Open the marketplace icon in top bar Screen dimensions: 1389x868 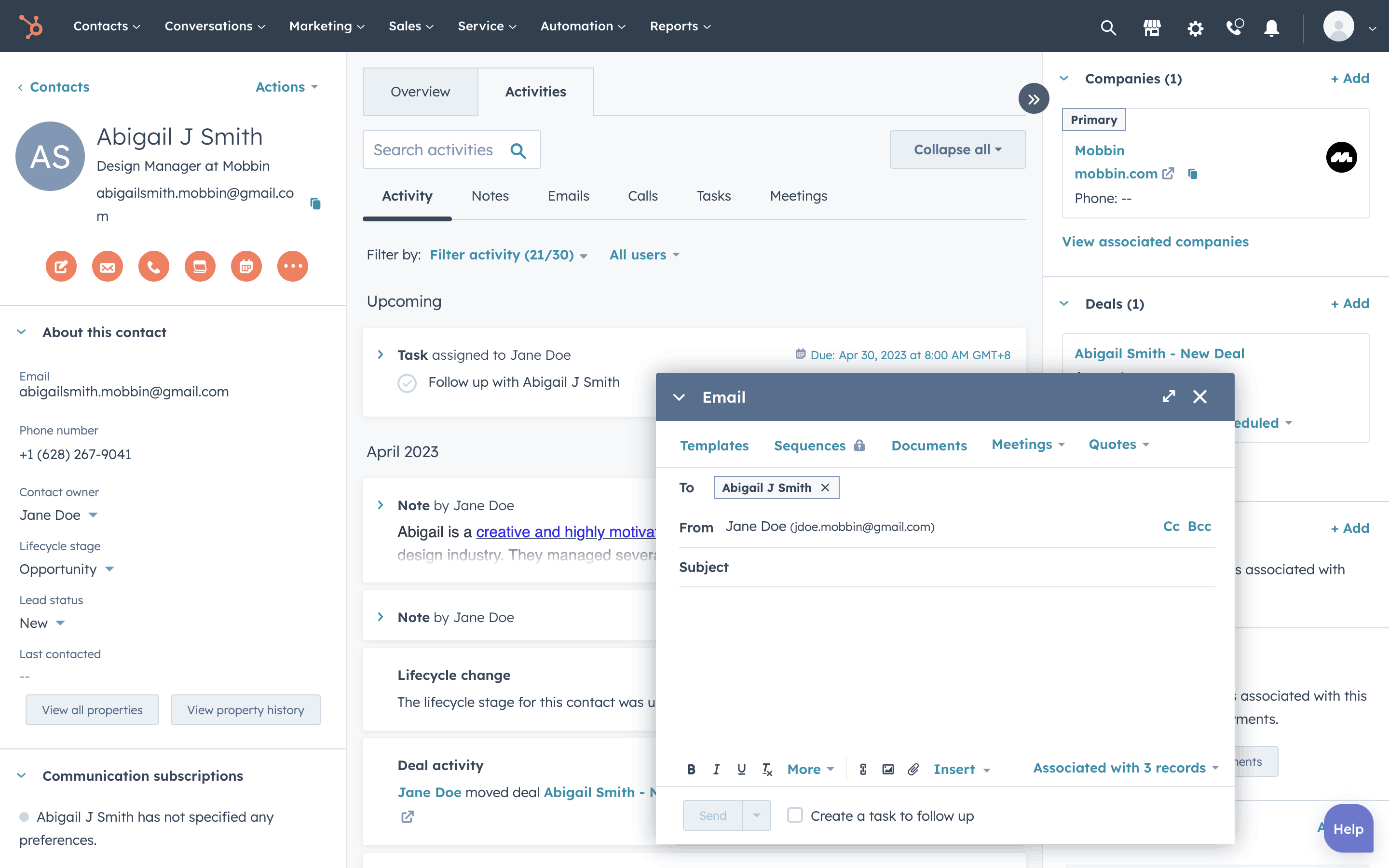(x=1151, y=27)
